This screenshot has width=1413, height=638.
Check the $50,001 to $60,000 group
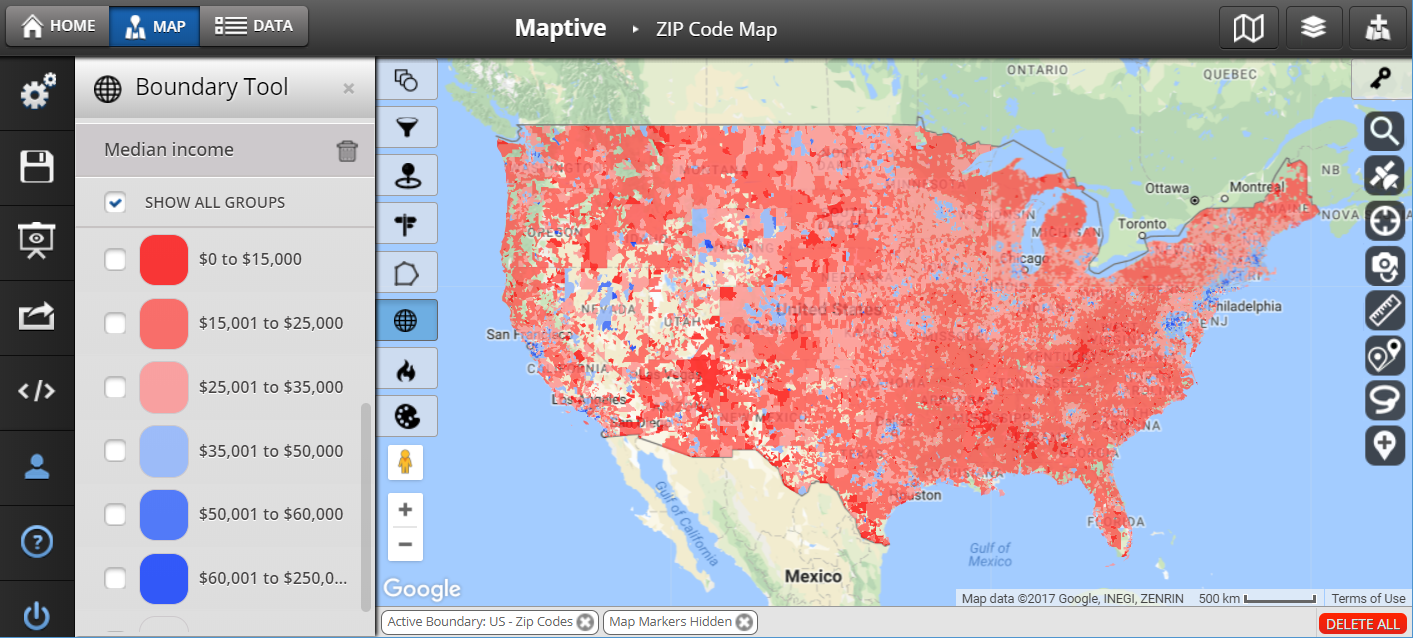[116, 515]
